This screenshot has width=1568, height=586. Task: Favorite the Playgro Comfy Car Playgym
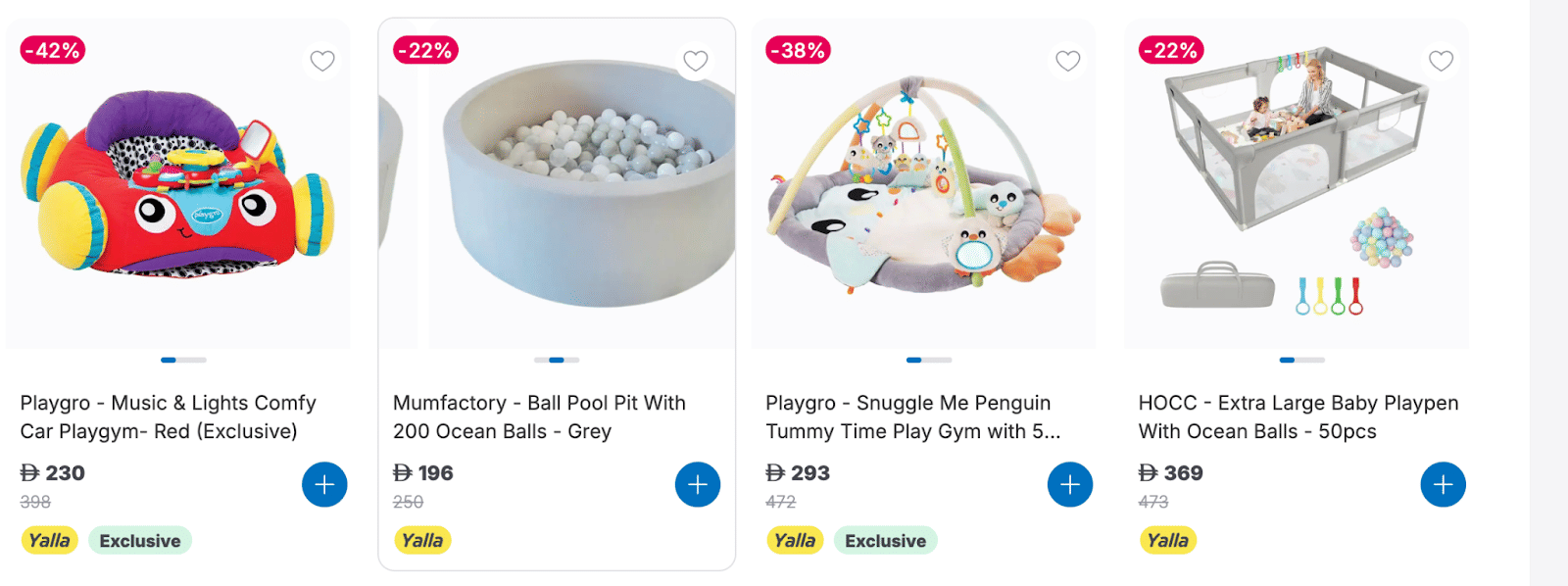point(322,61)
